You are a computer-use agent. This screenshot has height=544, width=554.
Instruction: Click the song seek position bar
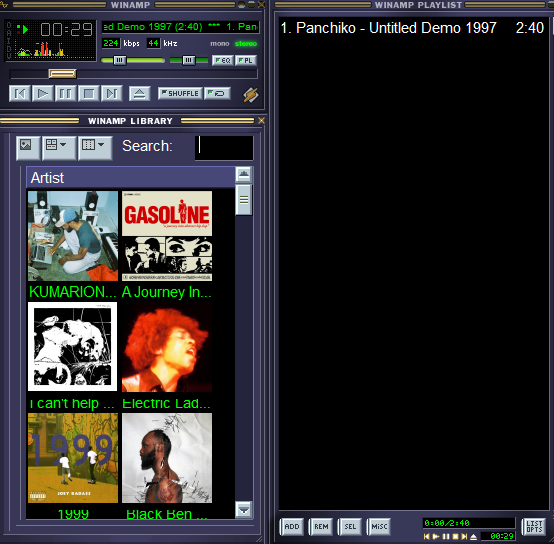point(134,74)
